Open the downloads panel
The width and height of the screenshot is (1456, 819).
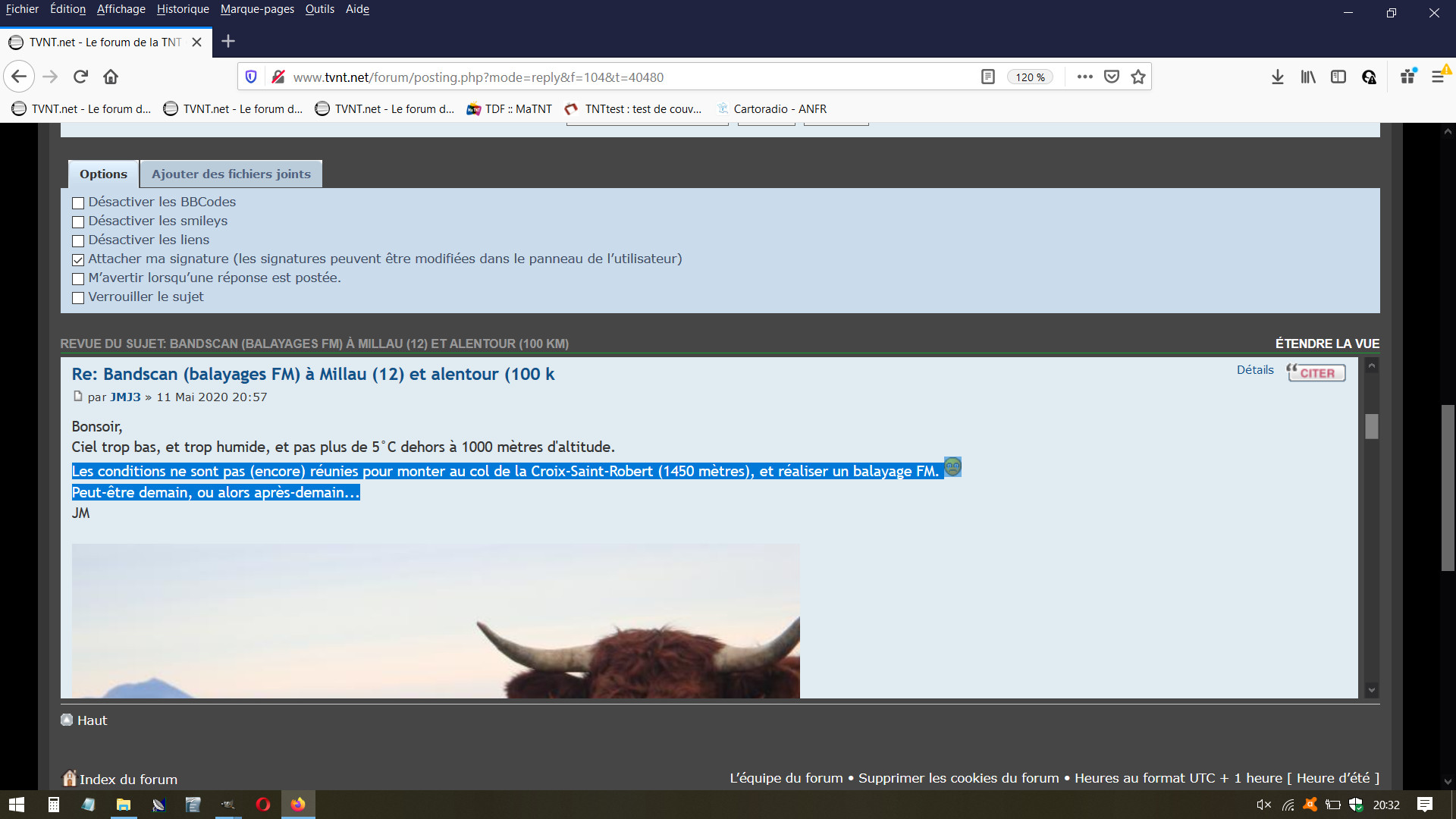pos(1278,77)
